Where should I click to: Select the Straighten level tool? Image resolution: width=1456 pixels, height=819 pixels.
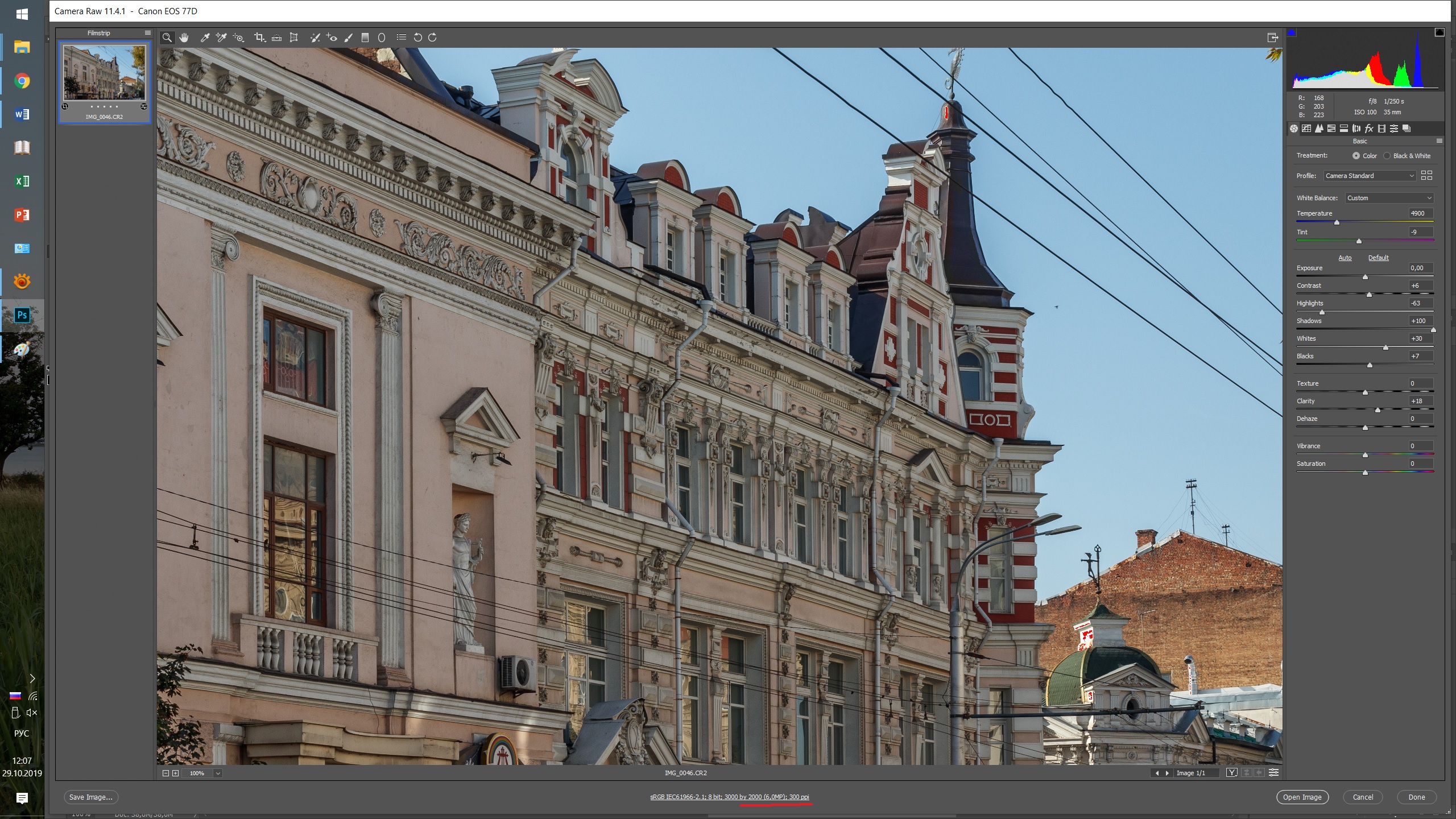(x=276, y=38)
